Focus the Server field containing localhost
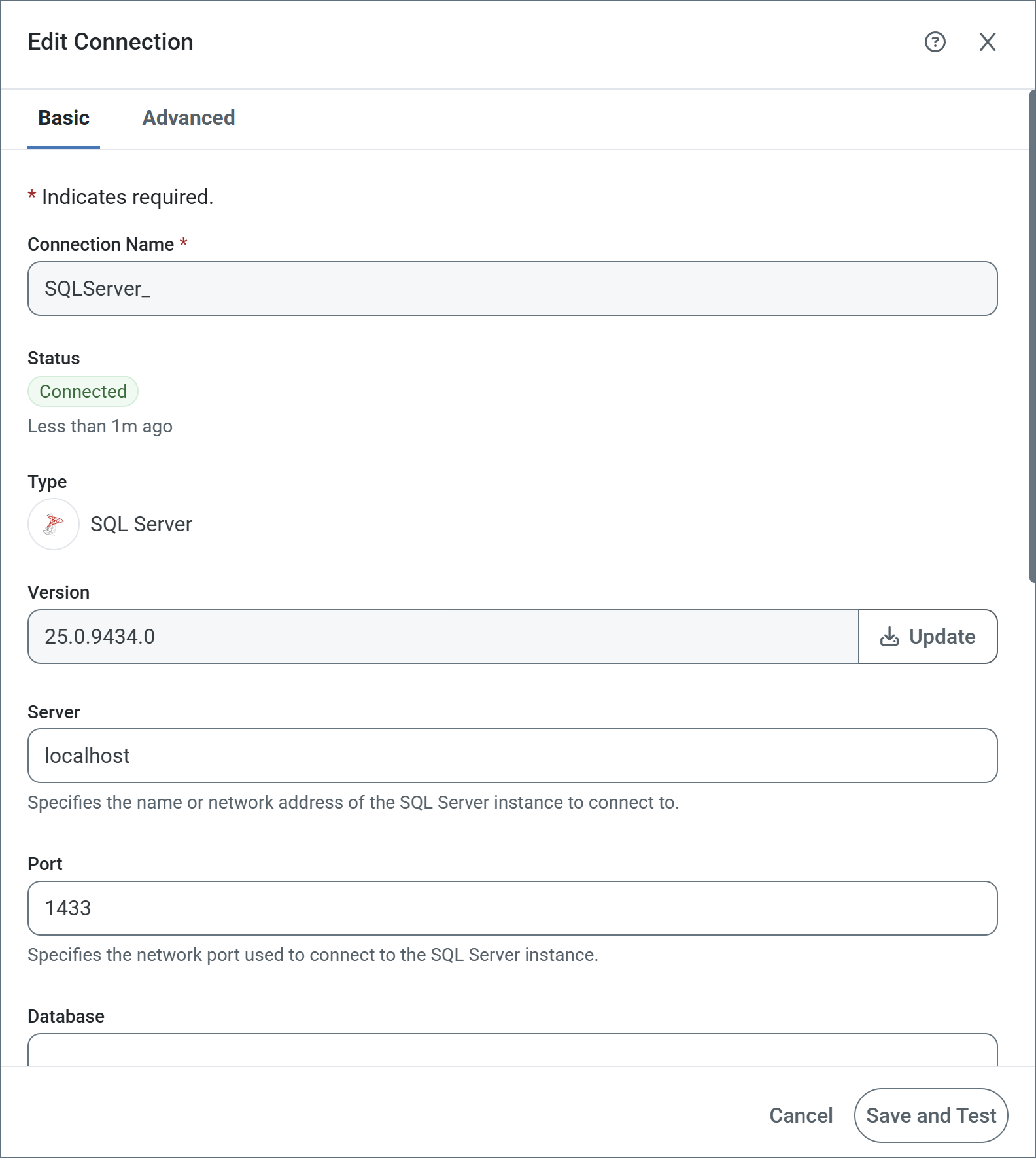This screenshot has height=1158, width=1036. point(512,756)
